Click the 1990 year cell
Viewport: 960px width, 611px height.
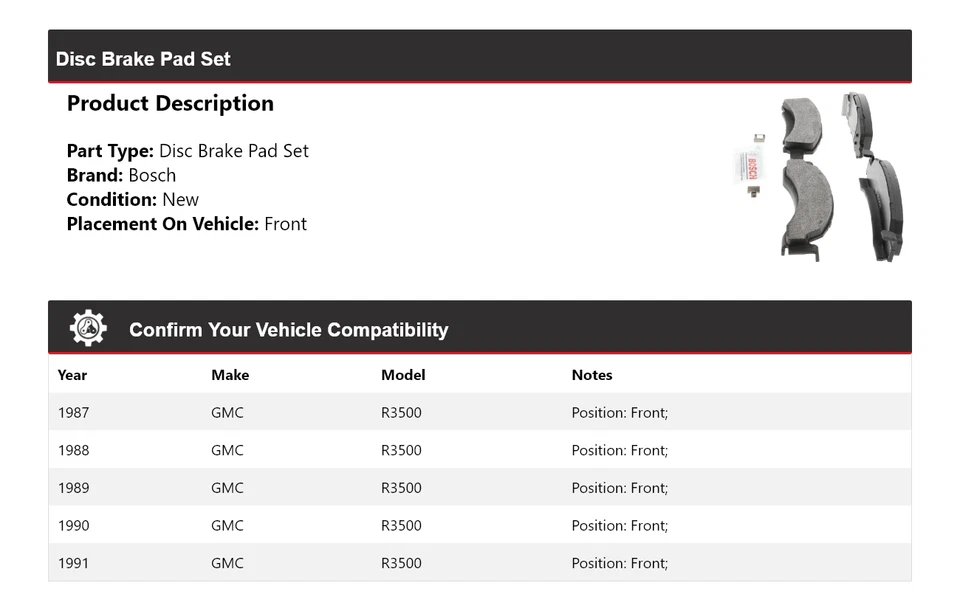73,525
